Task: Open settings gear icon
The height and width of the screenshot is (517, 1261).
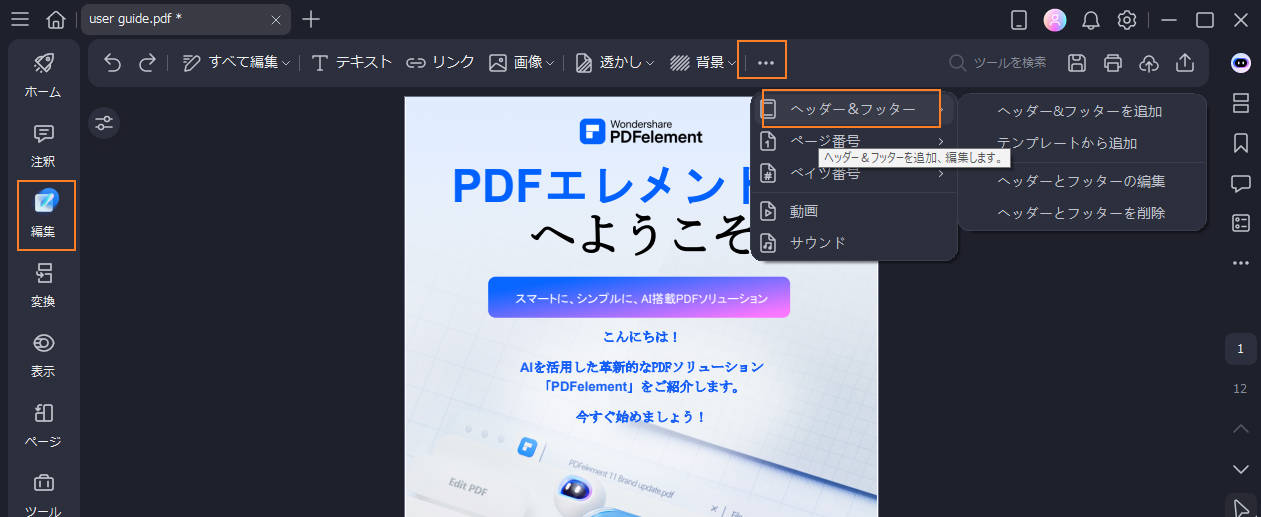Action: pos(1127,20)
